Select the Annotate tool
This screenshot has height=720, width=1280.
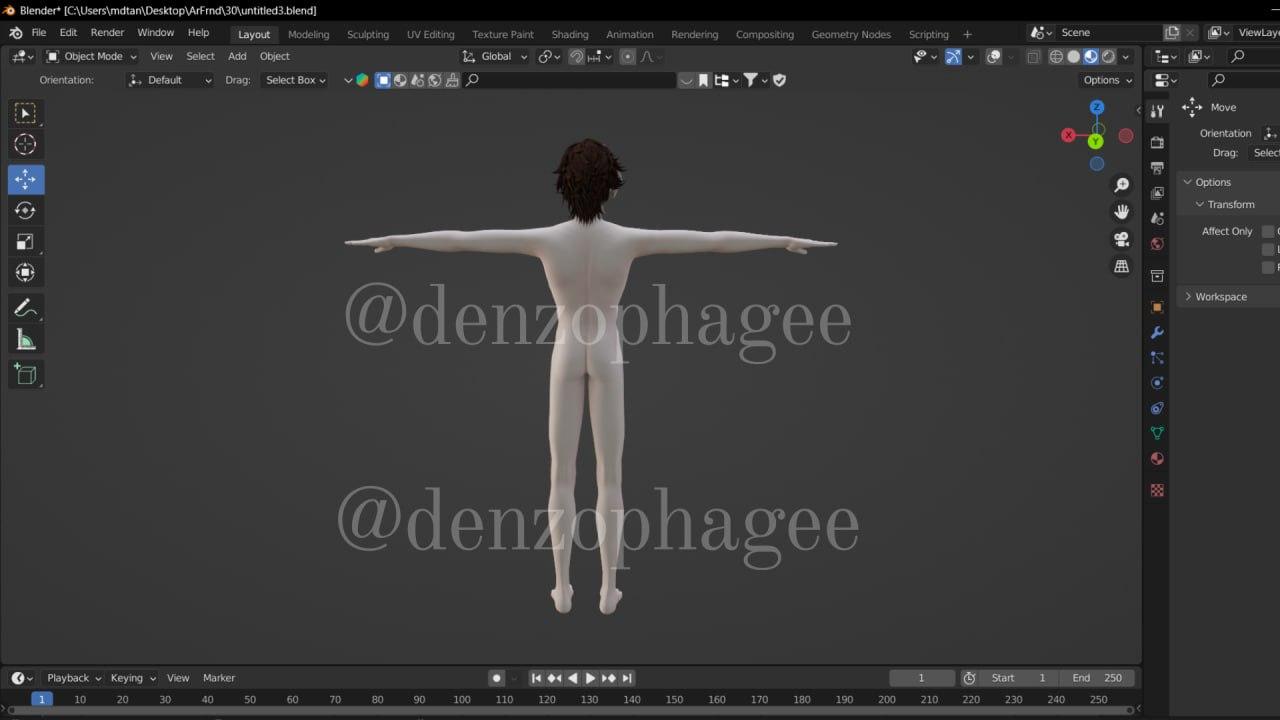point(26,308)
